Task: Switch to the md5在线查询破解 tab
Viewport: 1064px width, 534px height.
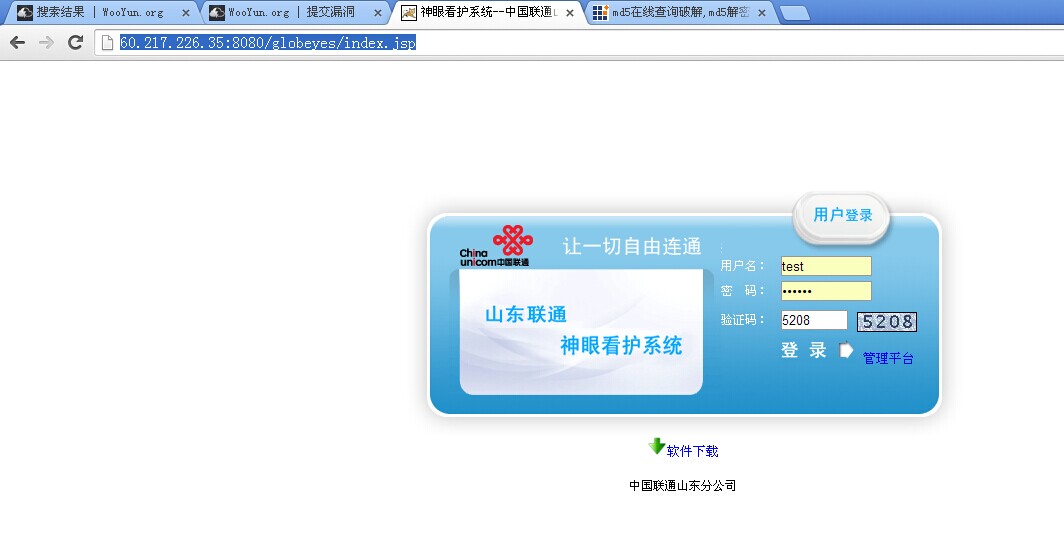Action: 681,12
